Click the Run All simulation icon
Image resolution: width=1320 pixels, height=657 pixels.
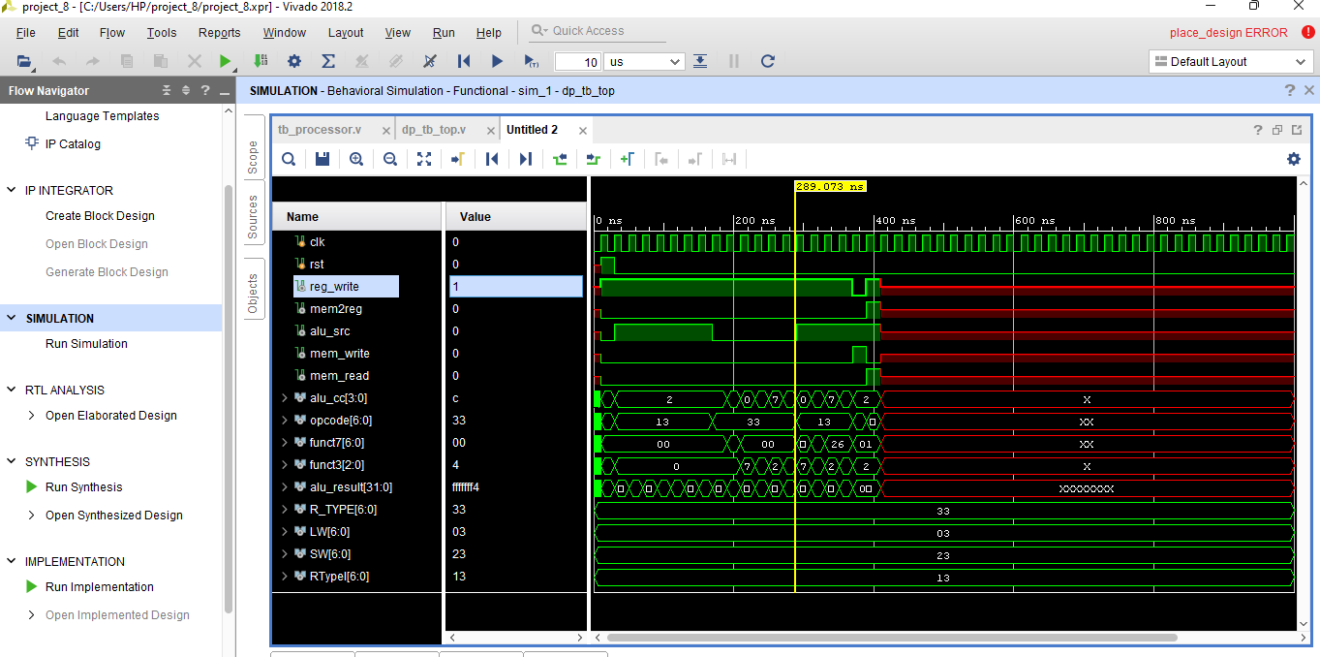[x=497, y=61]
